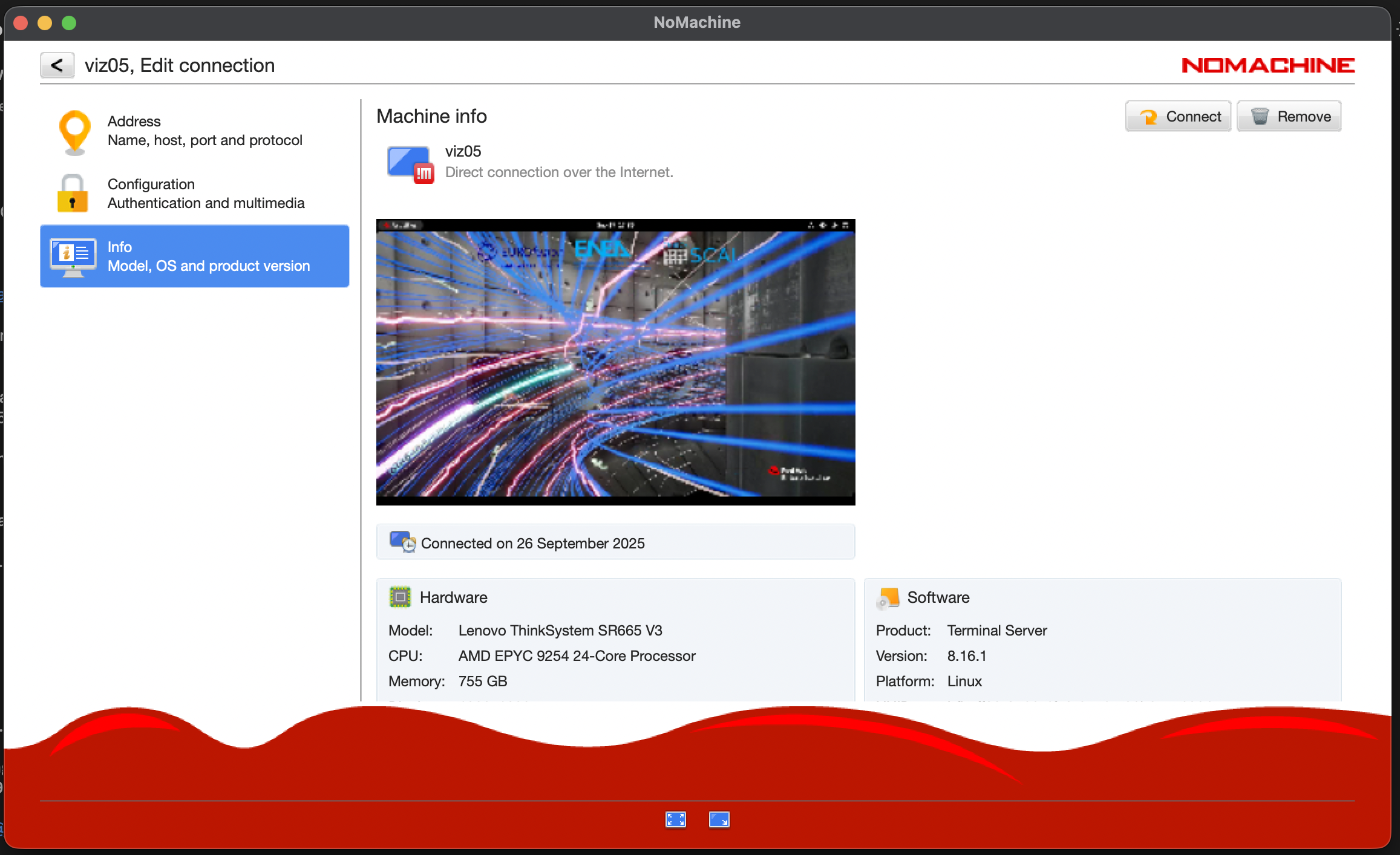This screenshot has width=1400, height=855.
Task: Click the trash can icon on Remove
Action: pyautogui.click(x=1260, y=116)
